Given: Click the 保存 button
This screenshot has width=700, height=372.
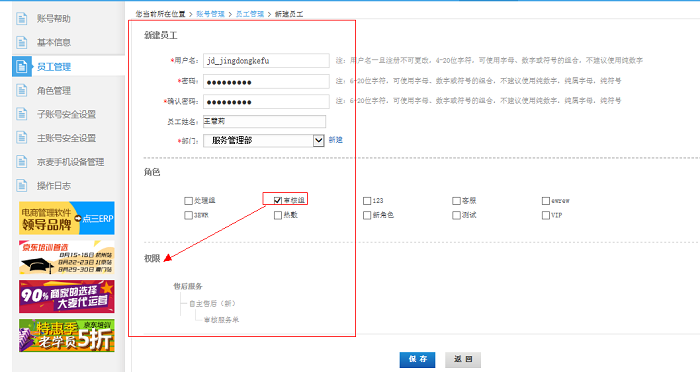Looking at the screenshot, I should click(x=417, y=359).
